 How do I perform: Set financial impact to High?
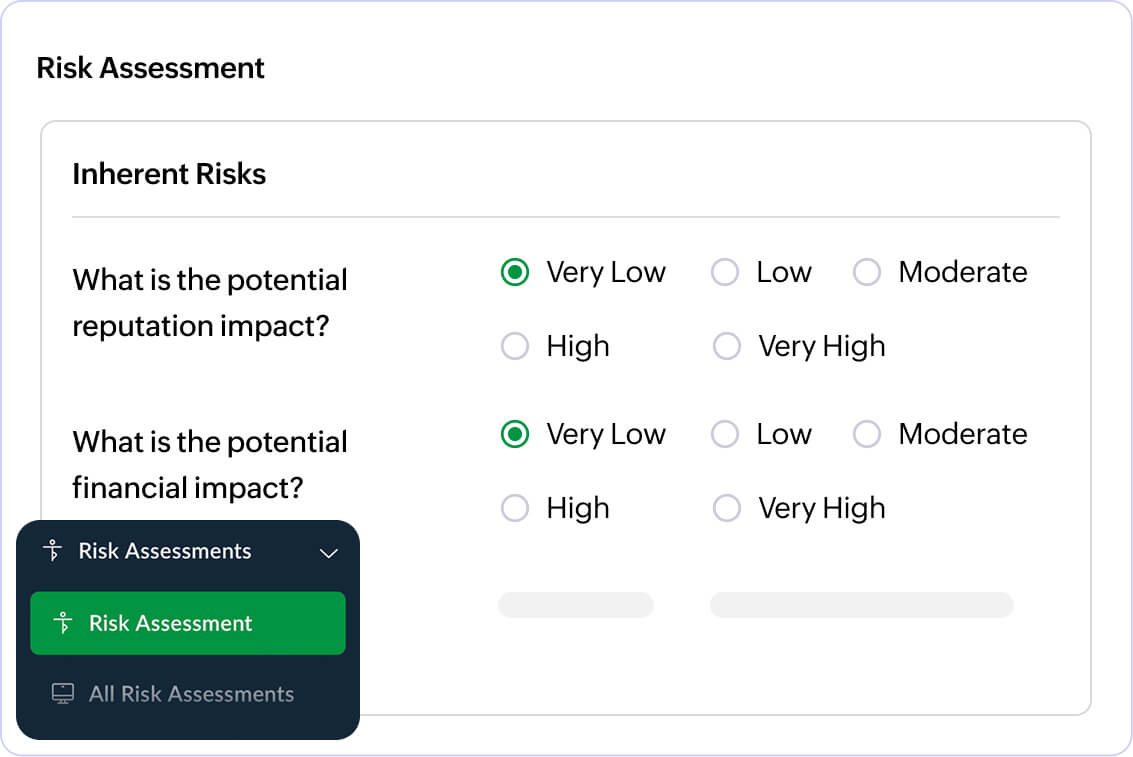[515, 509]
